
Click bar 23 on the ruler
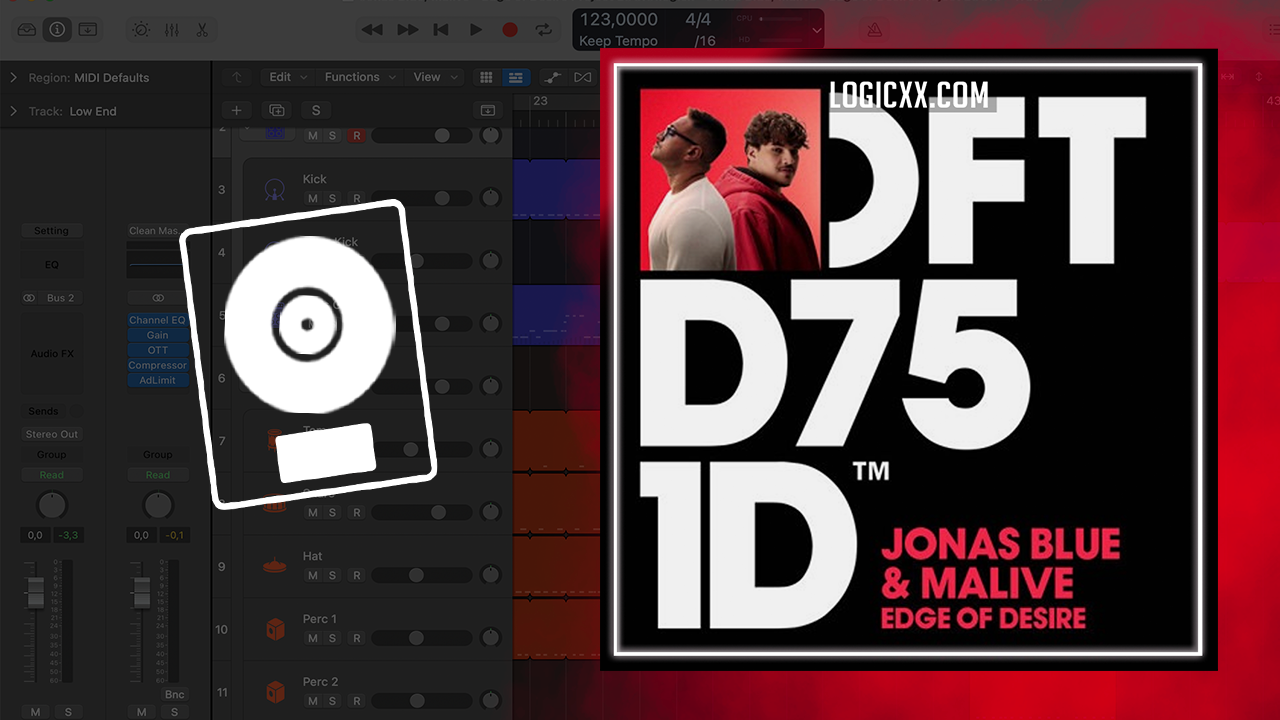tap(540, 101)
